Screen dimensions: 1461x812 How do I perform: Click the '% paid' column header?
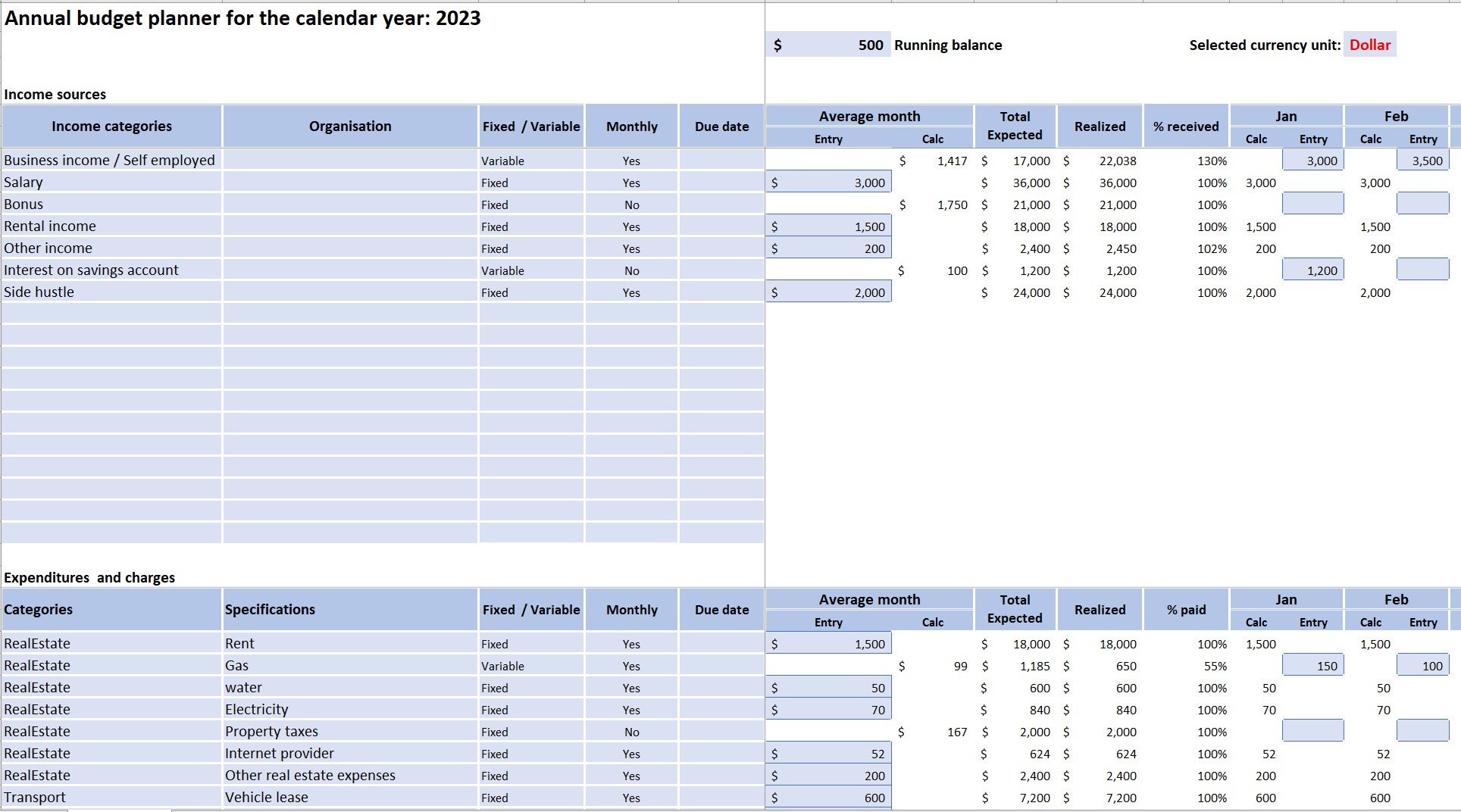pos(1186,610)
